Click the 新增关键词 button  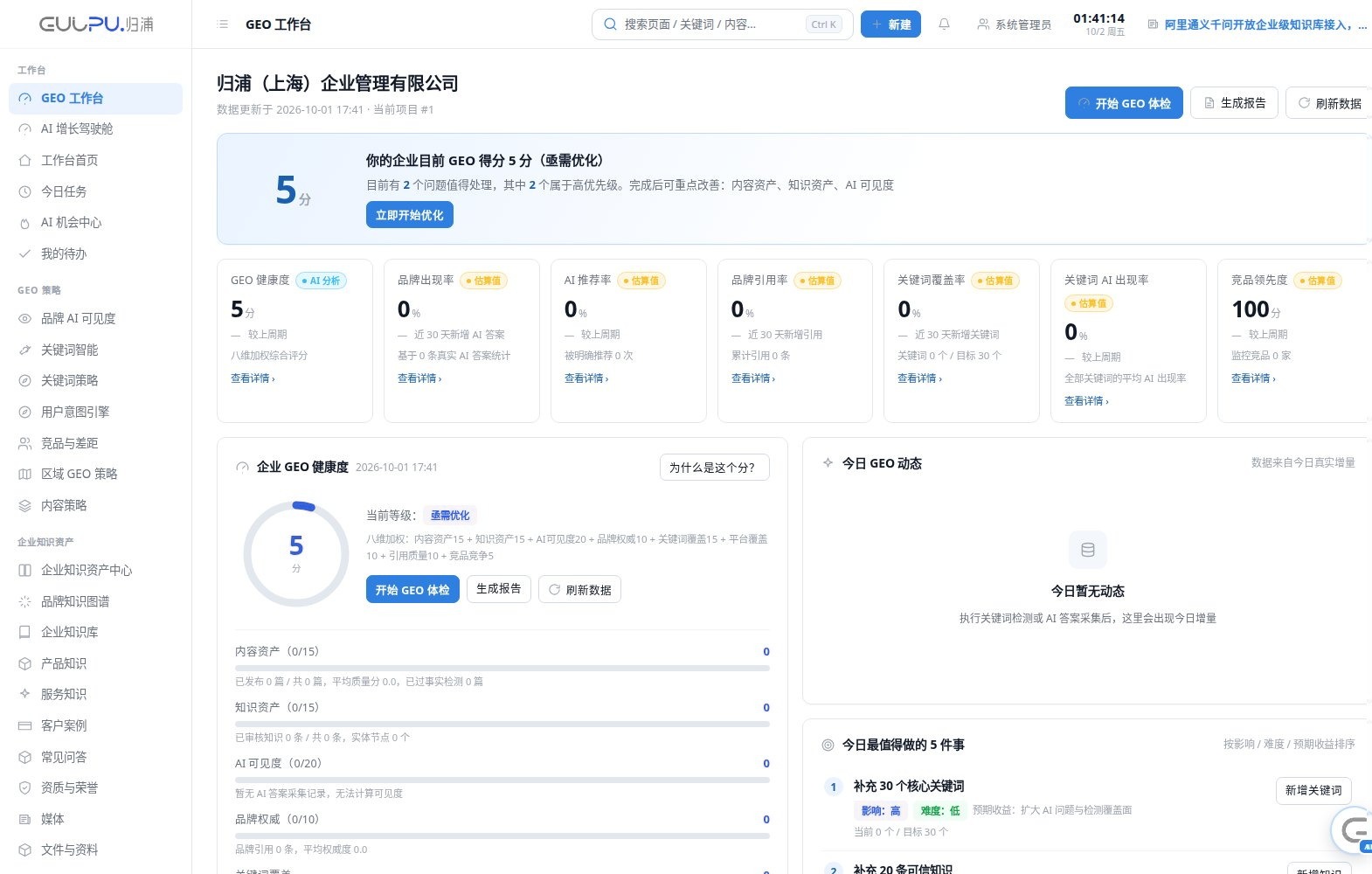pos(1313,790)
